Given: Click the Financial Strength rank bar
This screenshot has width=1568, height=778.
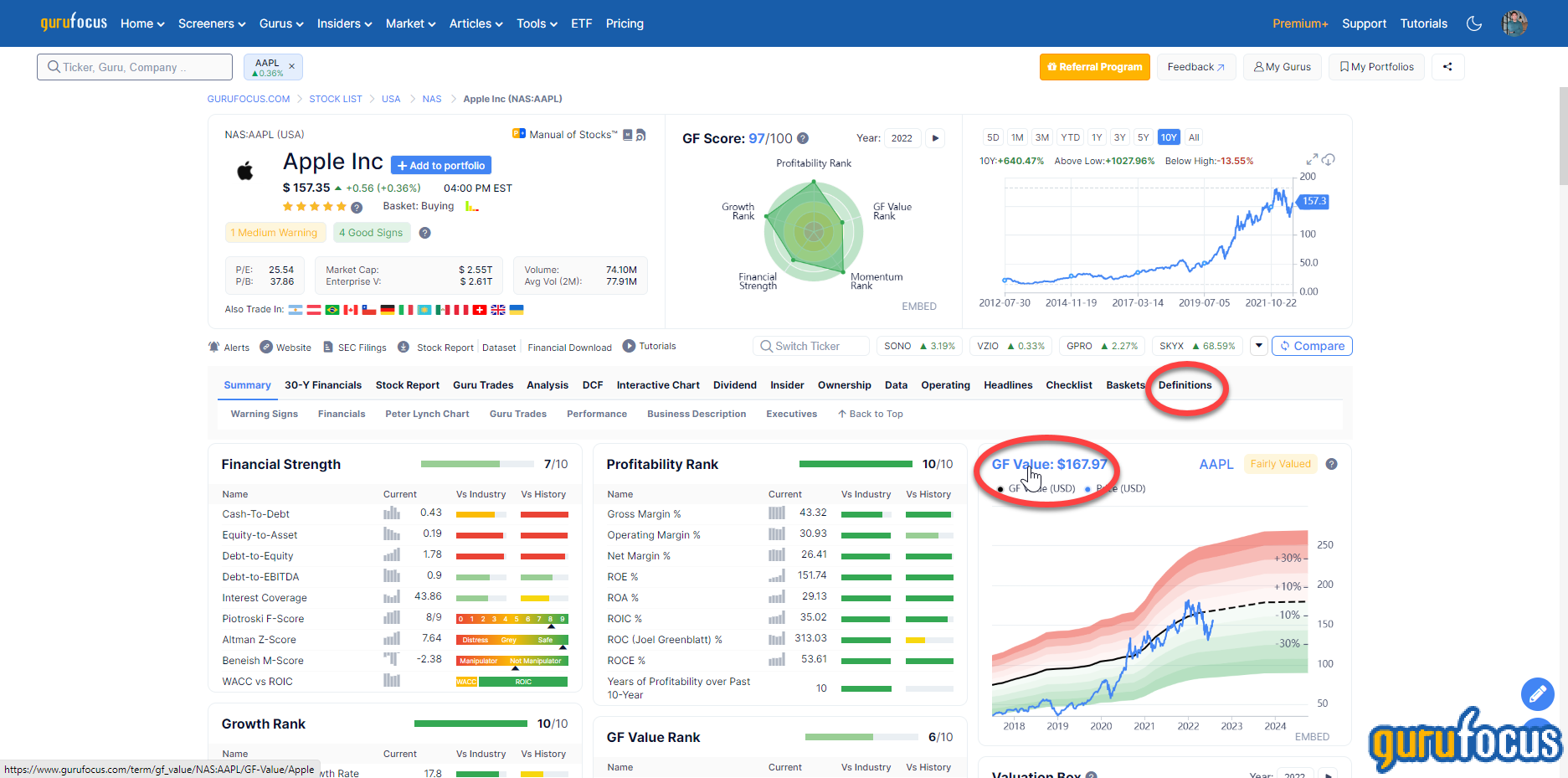Looking at the screenshot, I should point(477,464).
